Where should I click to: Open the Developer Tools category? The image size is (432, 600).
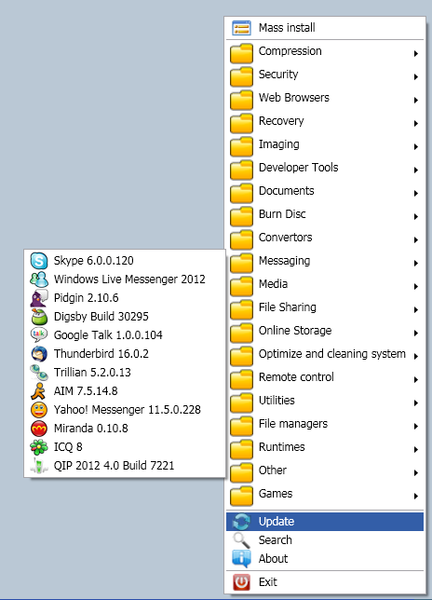(x=324, y=168)
